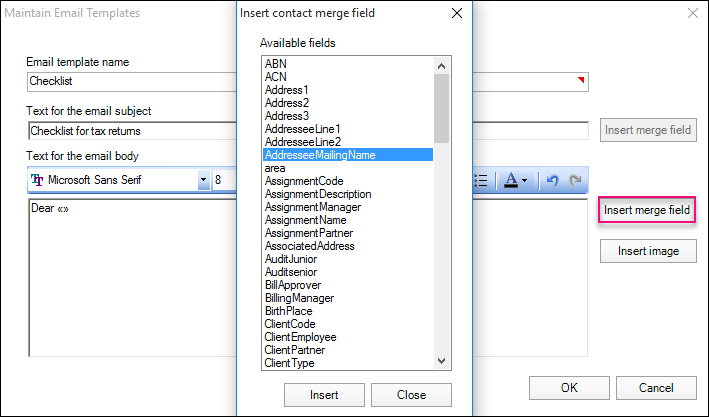This screenshot has height=417, width=709.
Task: Open the font name dropdown
Action: (204, 181)
